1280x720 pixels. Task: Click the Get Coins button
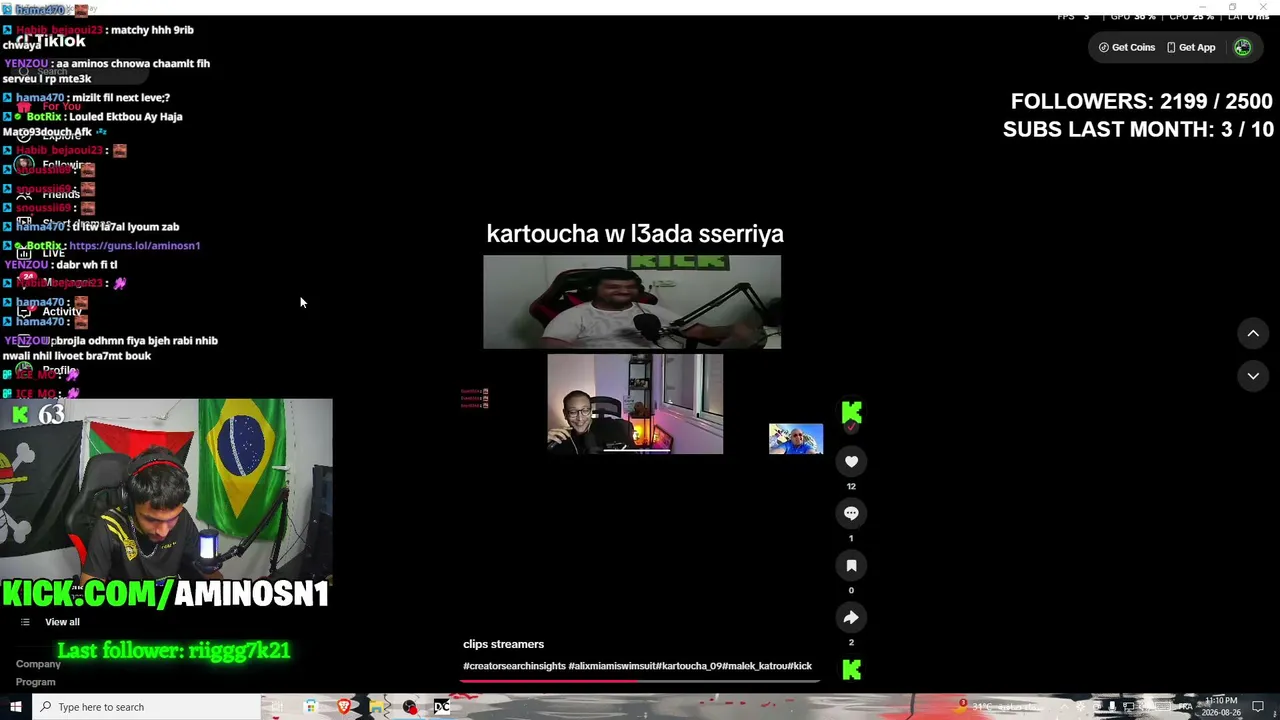[1127, 47]
